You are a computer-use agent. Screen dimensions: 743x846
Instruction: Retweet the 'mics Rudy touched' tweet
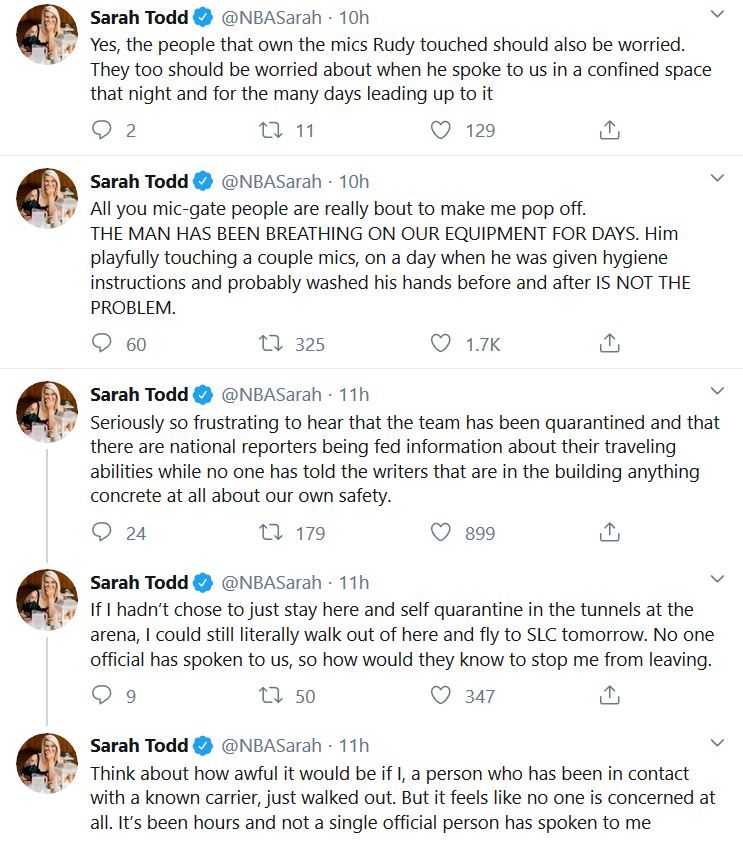[270, 130]
